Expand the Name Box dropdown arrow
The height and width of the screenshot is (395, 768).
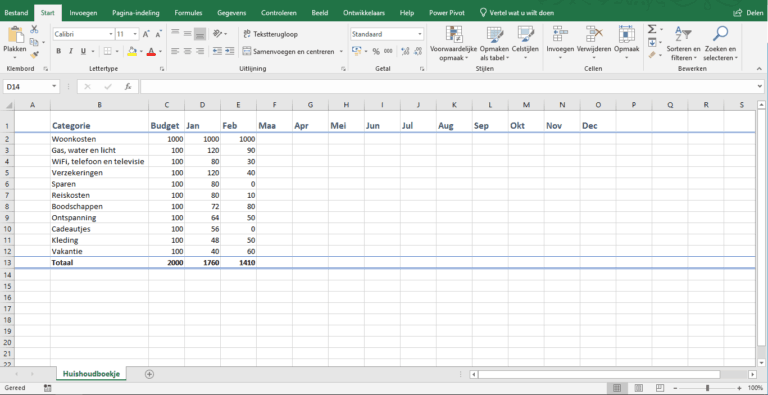54,87
